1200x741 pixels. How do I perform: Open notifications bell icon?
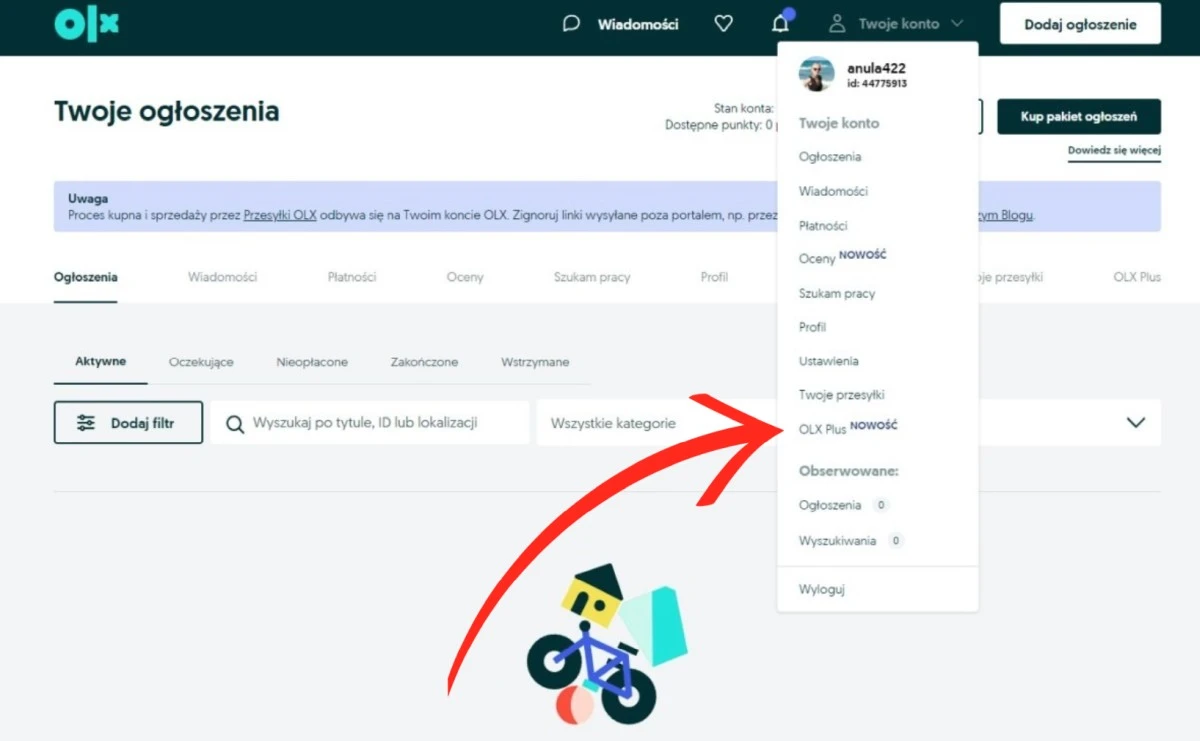(781, 24)
